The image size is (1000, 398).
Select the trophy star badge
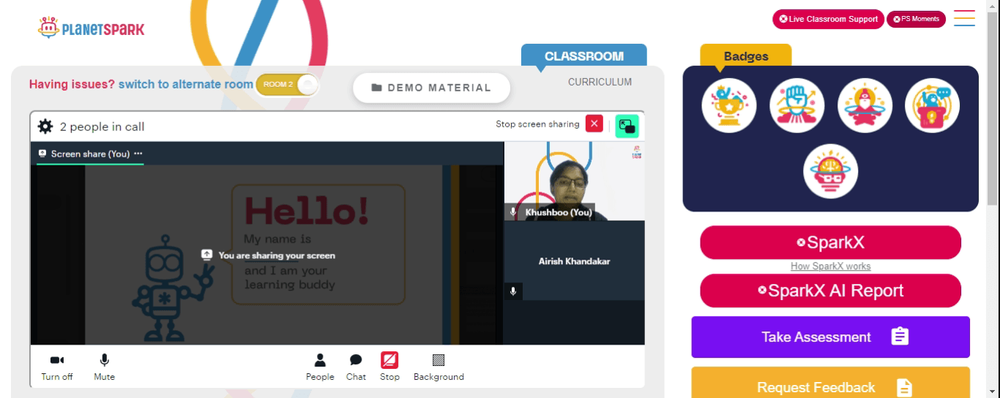[729, 105]
